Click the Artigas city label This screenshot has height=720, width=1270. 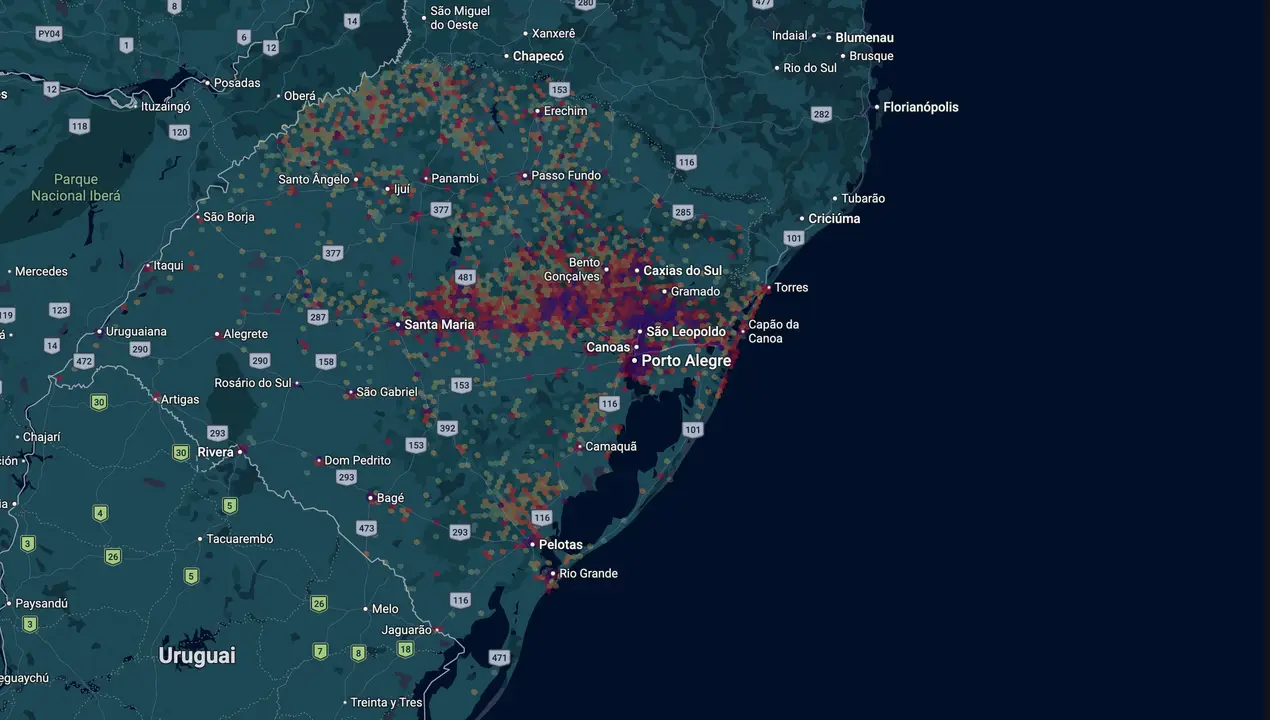pos(180,399)
